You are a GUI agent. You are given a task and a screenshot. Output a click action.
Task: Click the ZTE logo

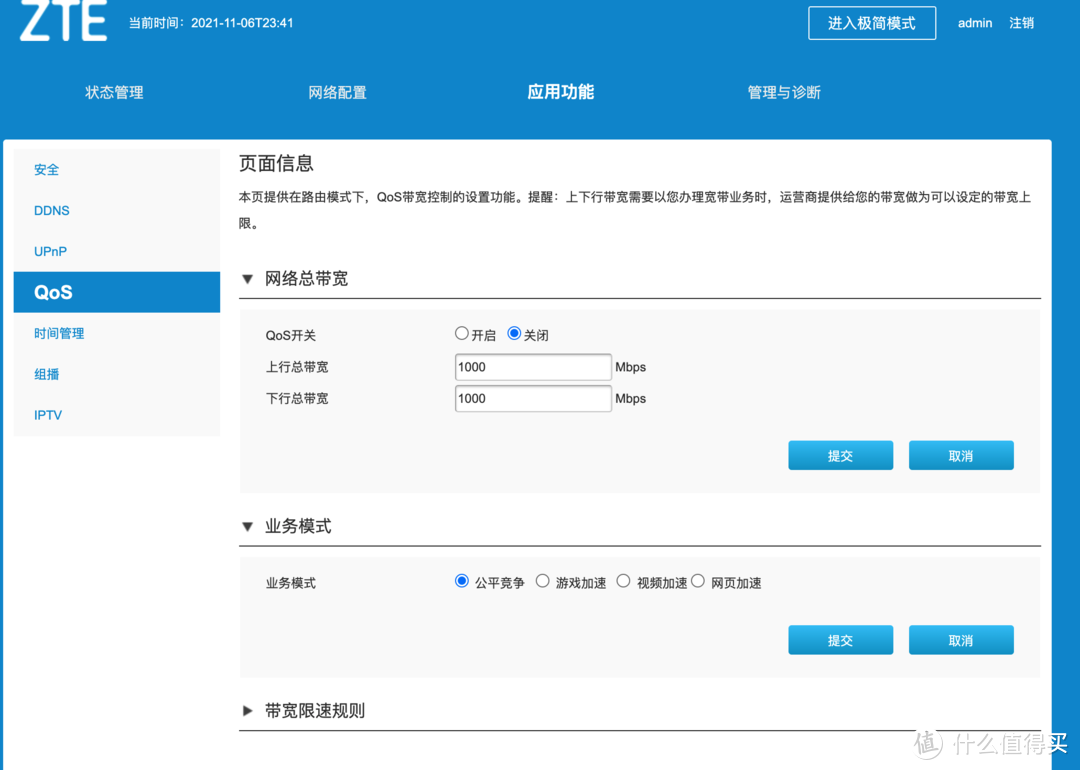63,22
